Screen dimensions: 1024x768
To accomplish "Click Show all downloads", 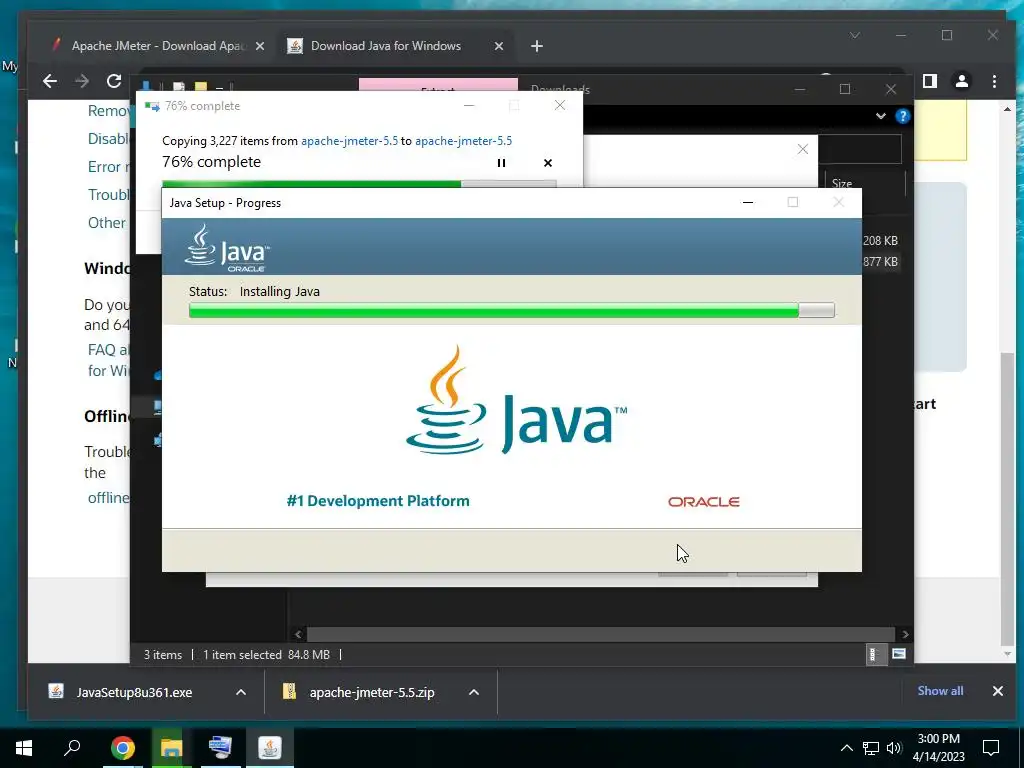I will (x=940, y=691).
